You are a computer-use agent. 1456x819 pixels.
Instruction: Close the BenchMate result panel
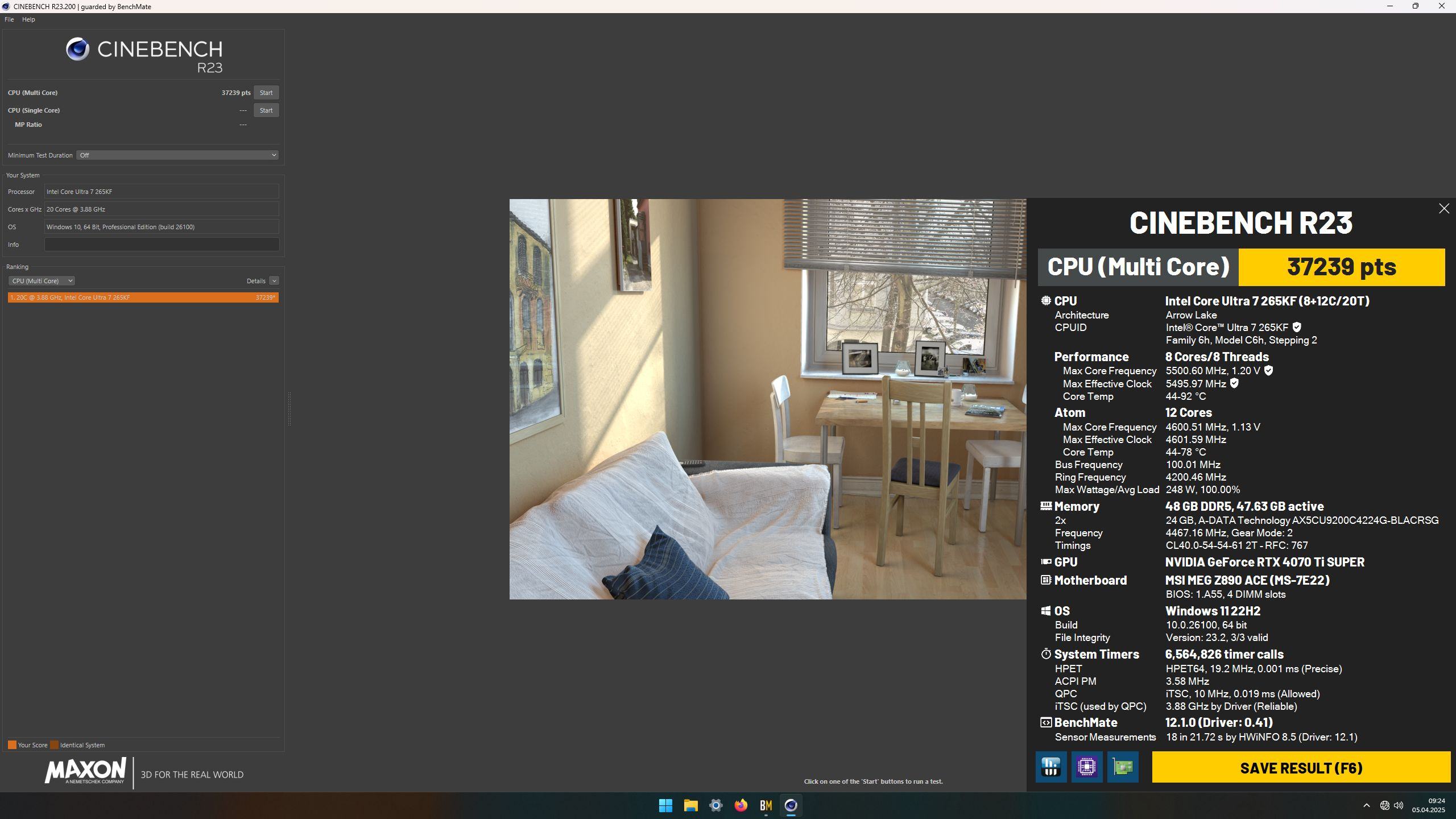pos(1443,209)
